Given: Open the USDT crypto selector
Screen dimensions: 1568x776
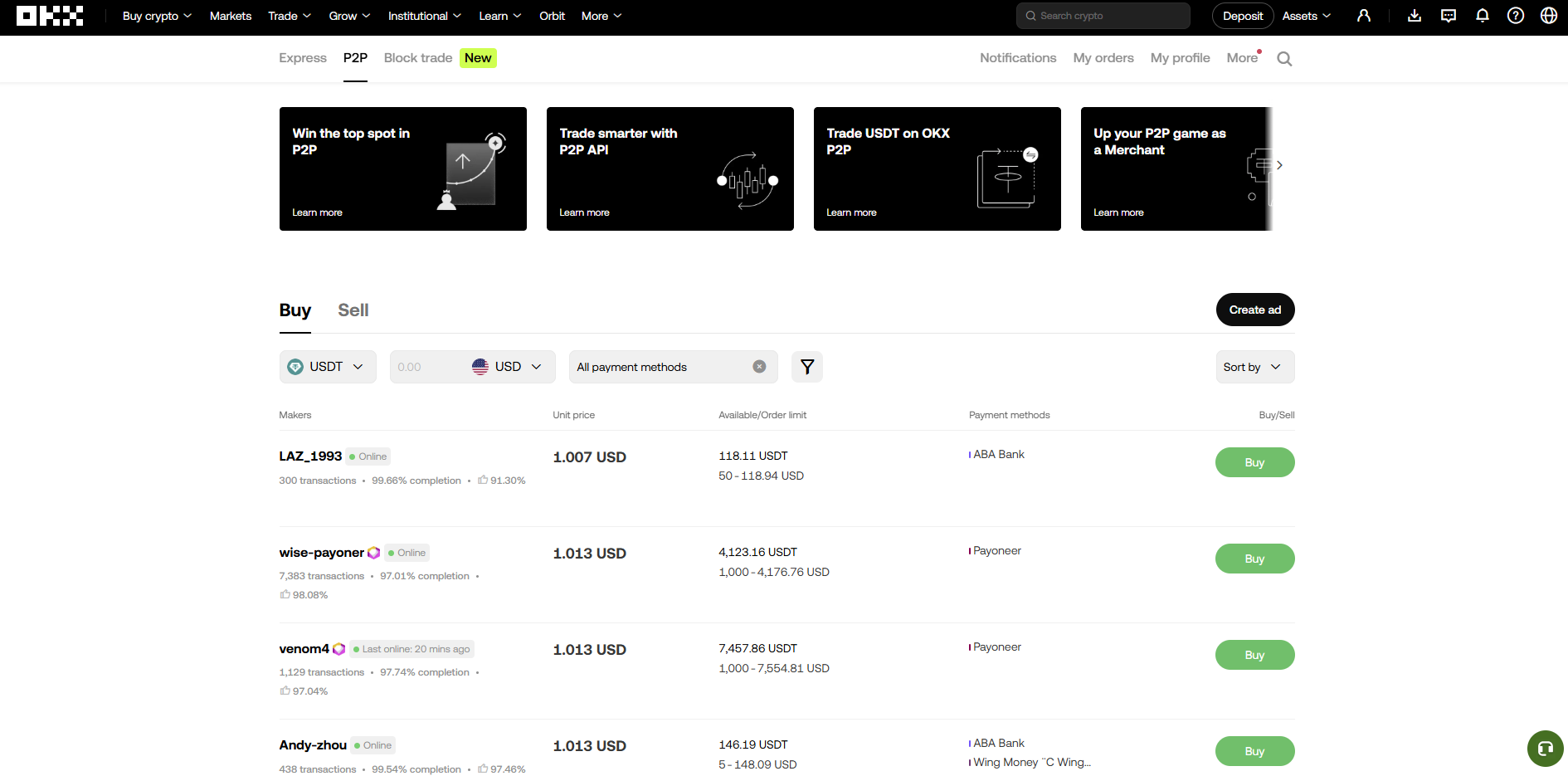Looking at the screenshot, I should (x=328, y=367).
